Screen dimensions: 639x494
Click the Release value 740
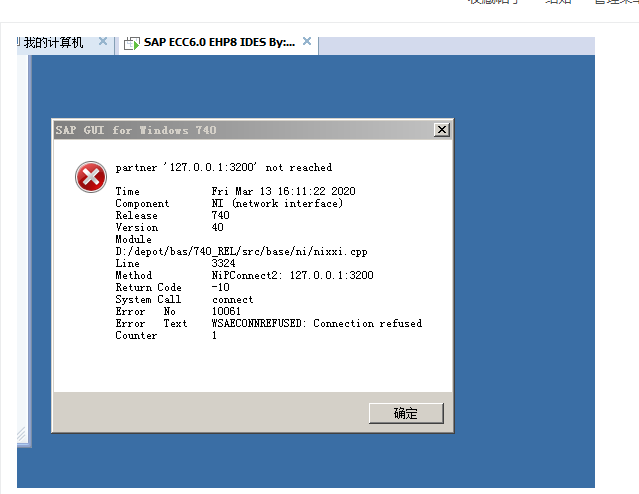[220, 215]
